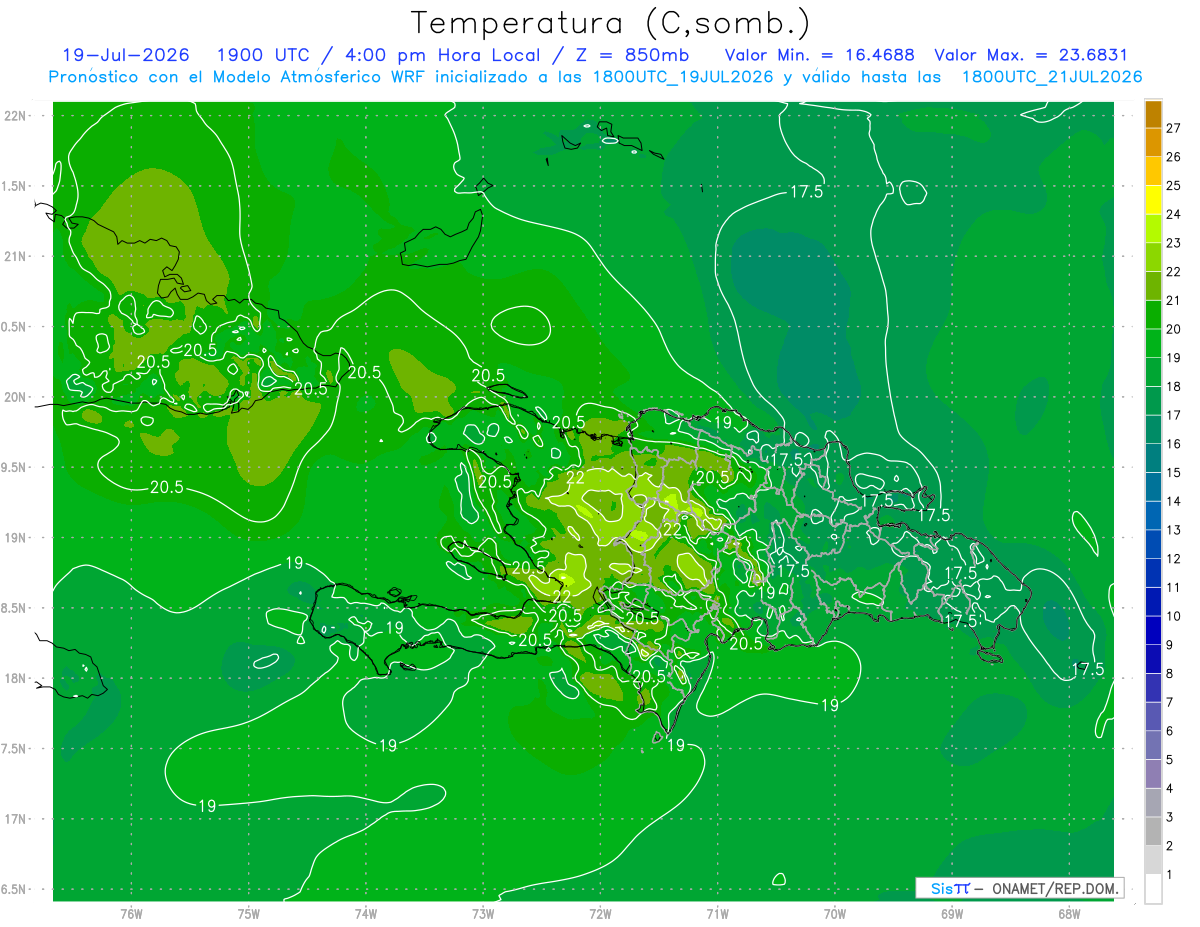Click the colorbar value label 27
The image size is (1200, 927).
coord(1173,128)
